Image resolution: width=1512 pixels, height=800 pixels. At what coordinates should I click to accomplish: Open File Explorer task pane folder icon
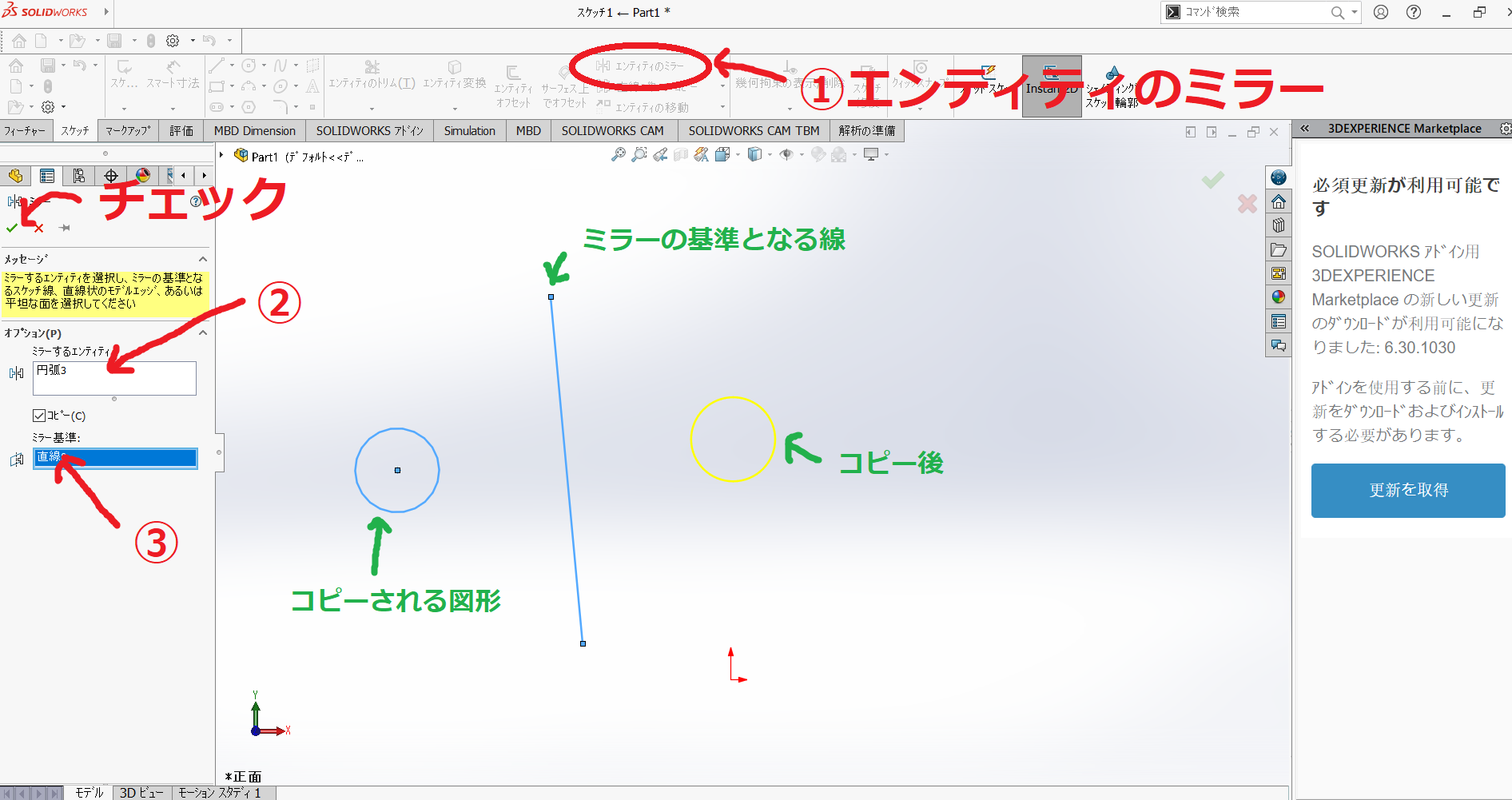(1279, 249)
